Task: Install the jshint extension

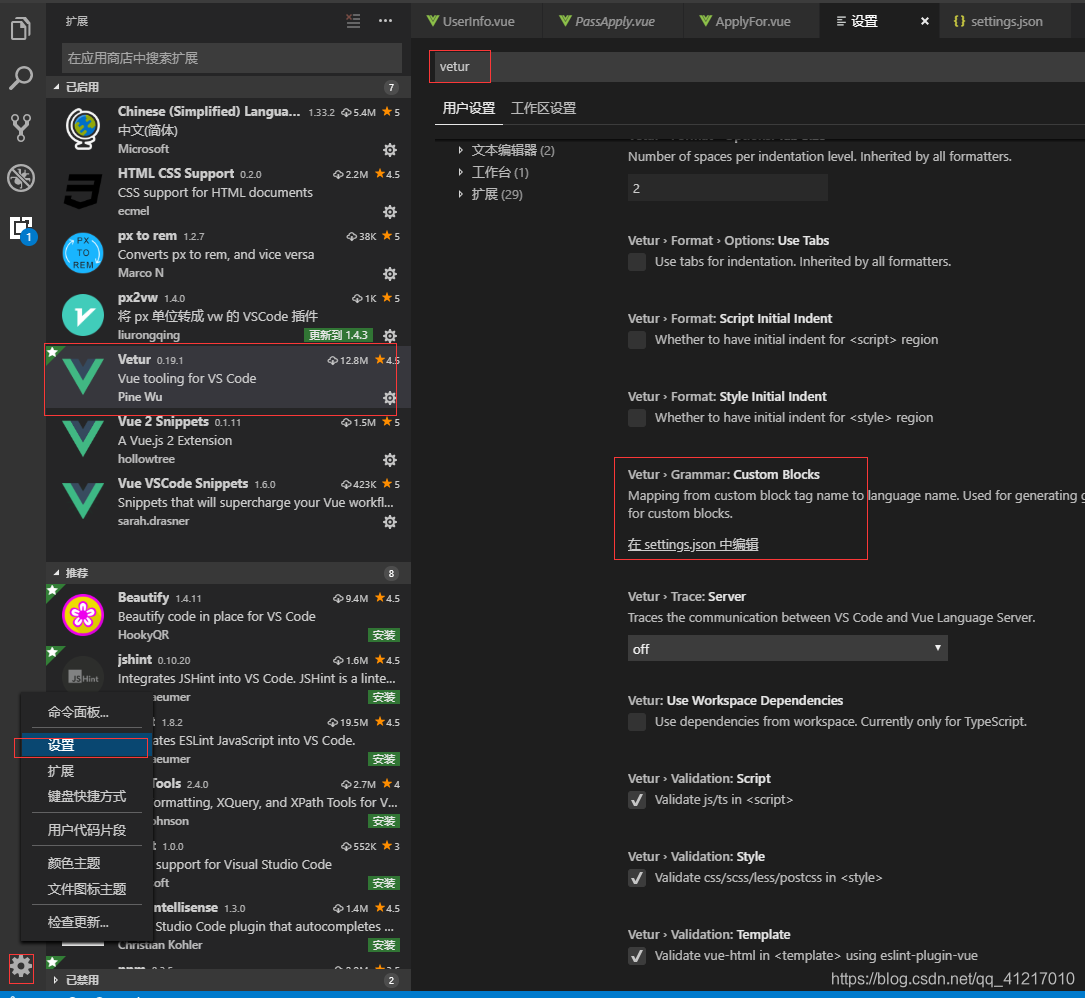Action: click(384, 697)
